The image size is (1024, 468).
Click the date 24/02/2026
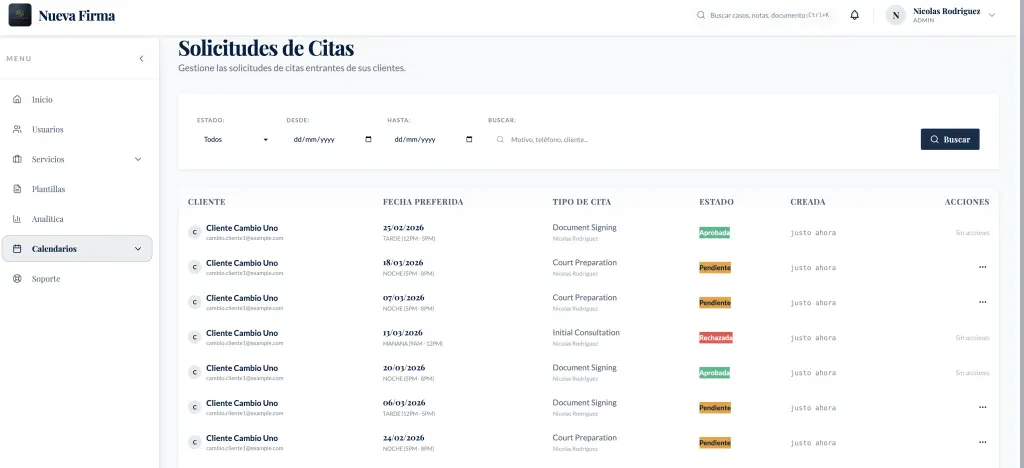[x=404, y=438]
